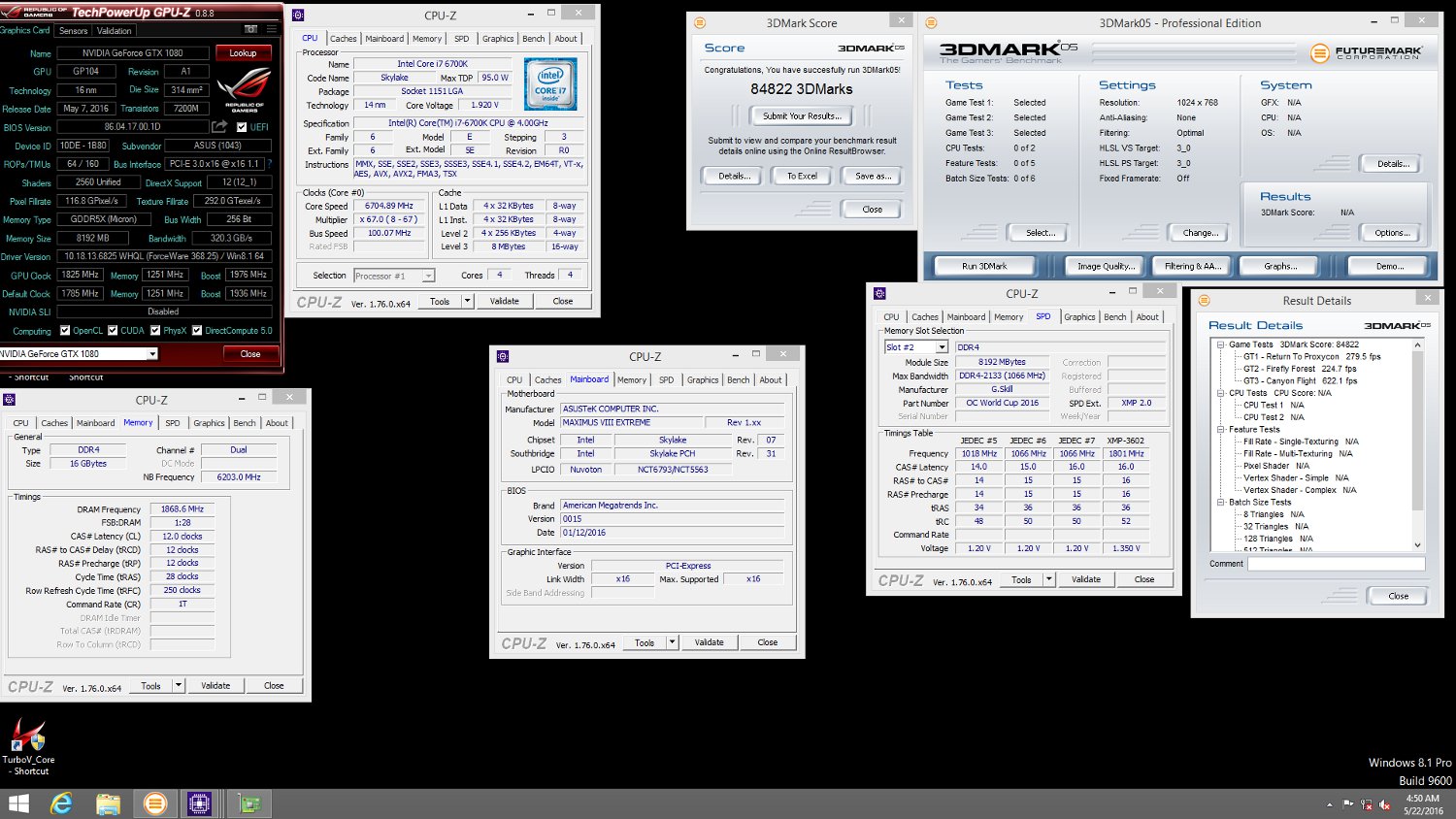
Task: Open the Tools dropdown arrow in Mainboard window
Action: coord(672,642)
